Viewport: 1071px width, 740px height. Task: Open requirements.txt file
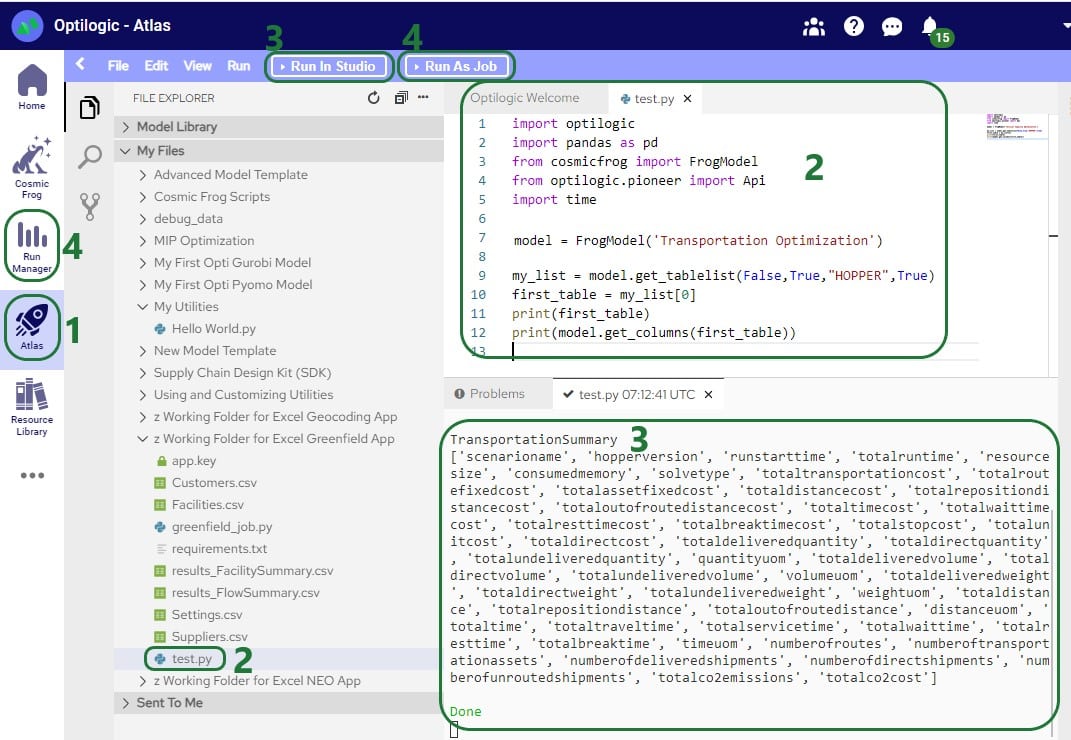point(219,548)
